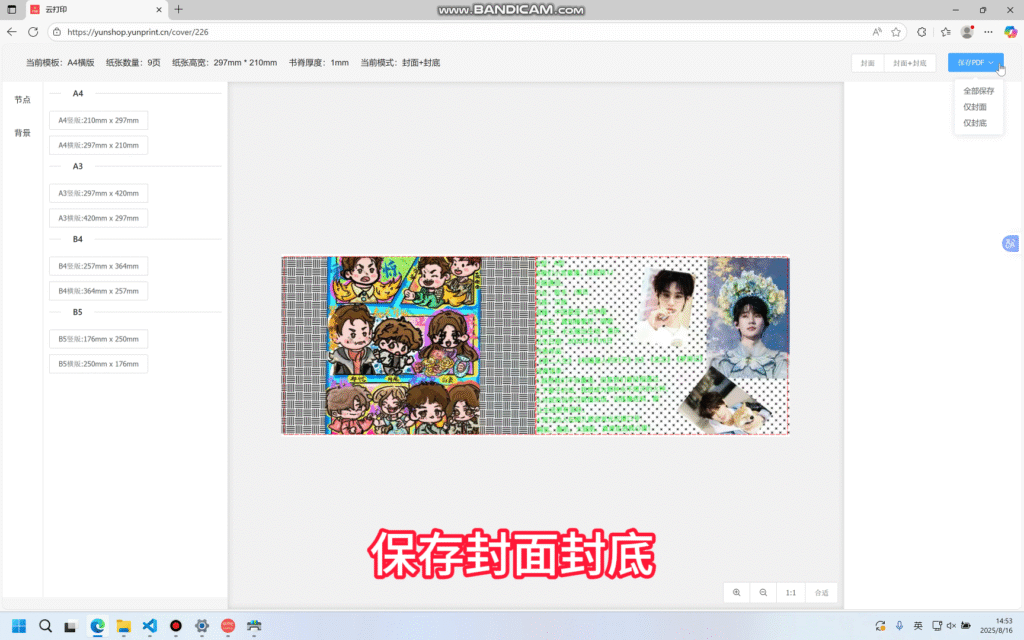Open the read aloud icon in address bar
This screenshot has width=1024, height=640.
coord(877,32)
